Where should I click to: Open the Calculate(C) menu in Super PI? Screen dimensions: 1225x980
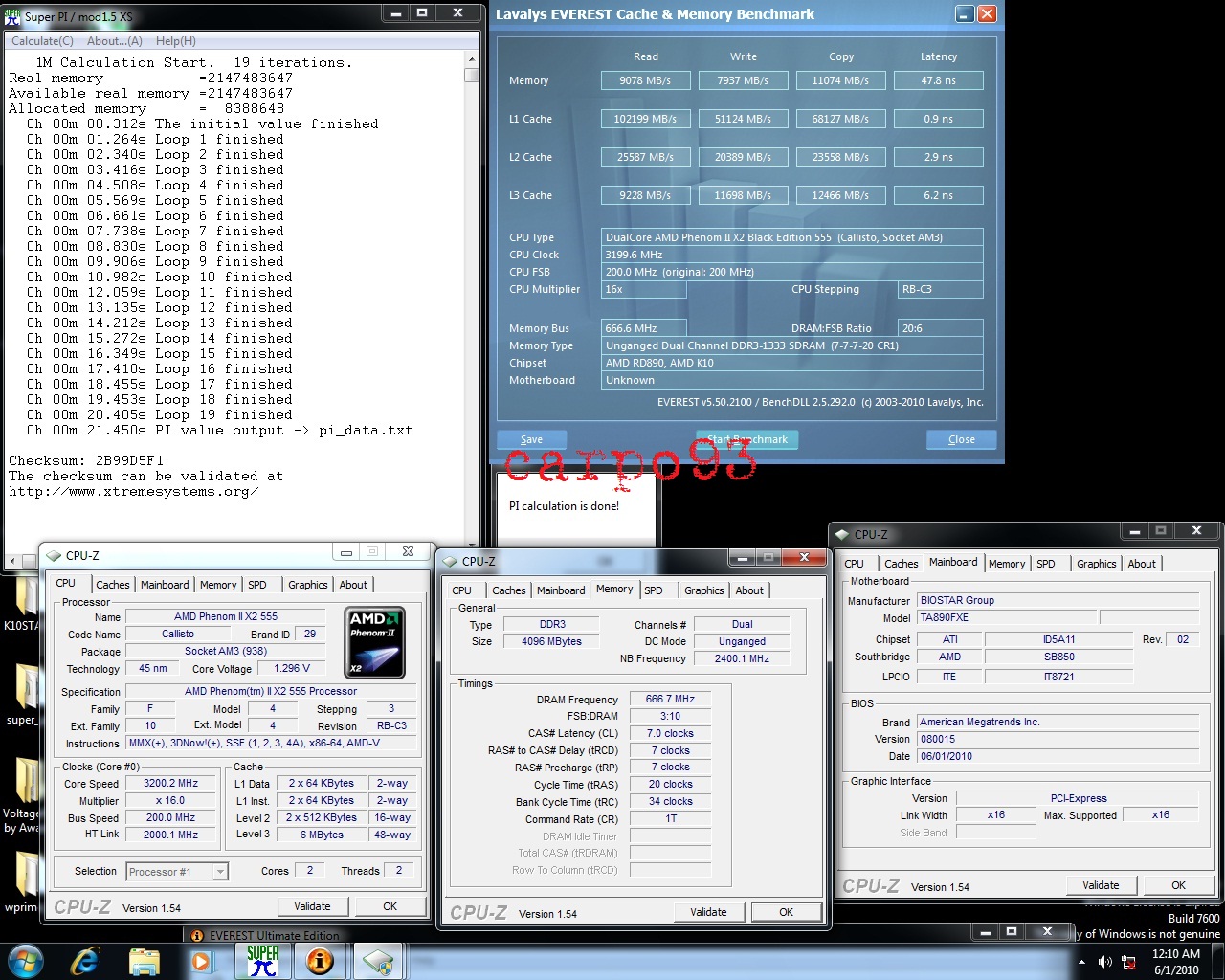click(42, 41)
